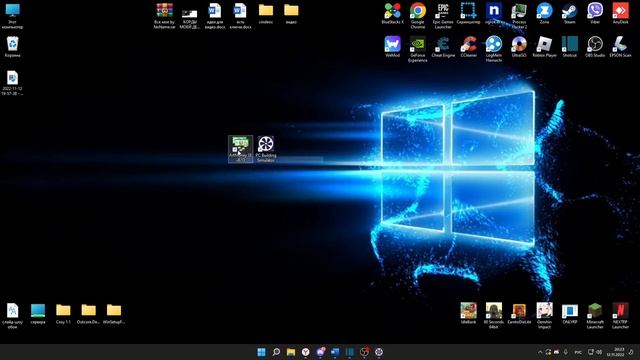640x360 pixels.
Task: Open the NEXTRP Launcher shortcut
Action: pos(620,316)
